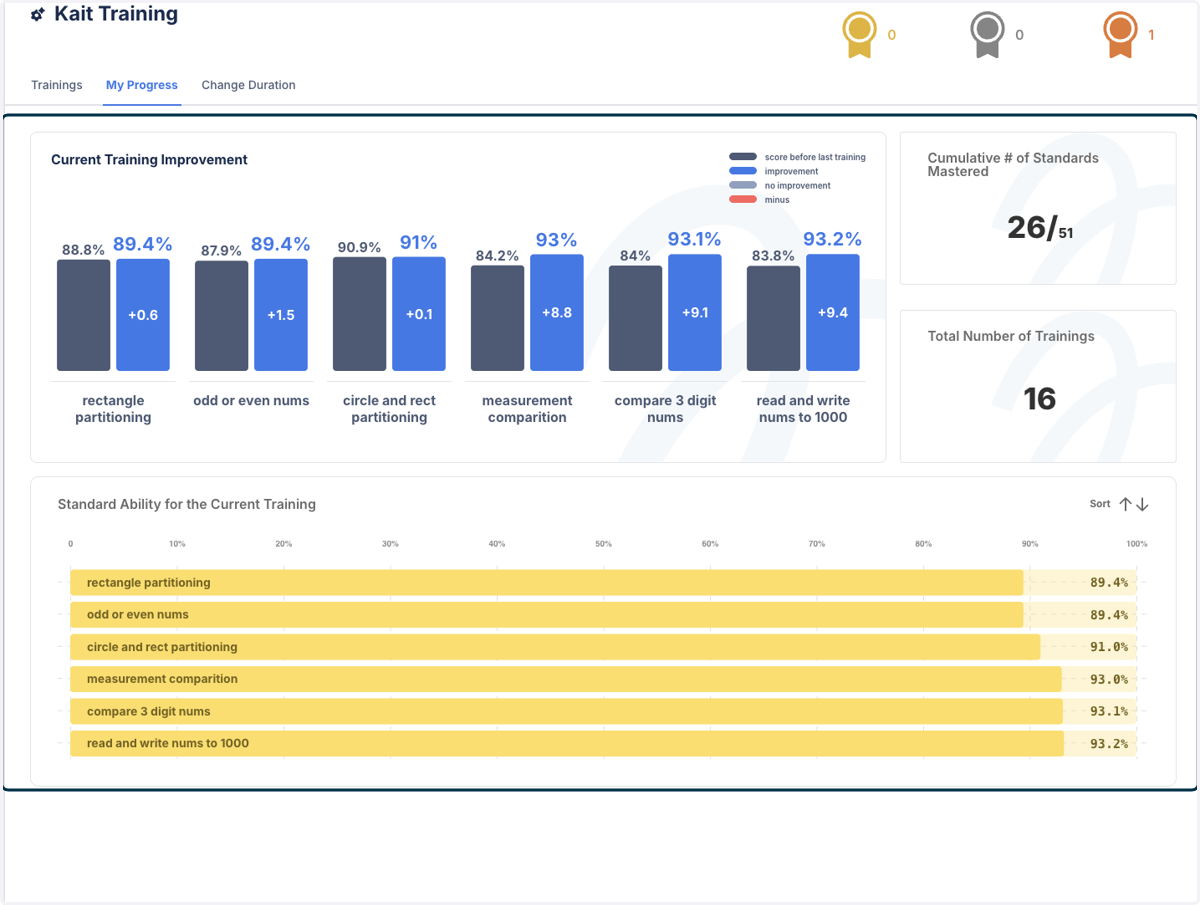Select the My Progress tab
This screenshot has width=1200, height=905.
(x=142, y=85)
